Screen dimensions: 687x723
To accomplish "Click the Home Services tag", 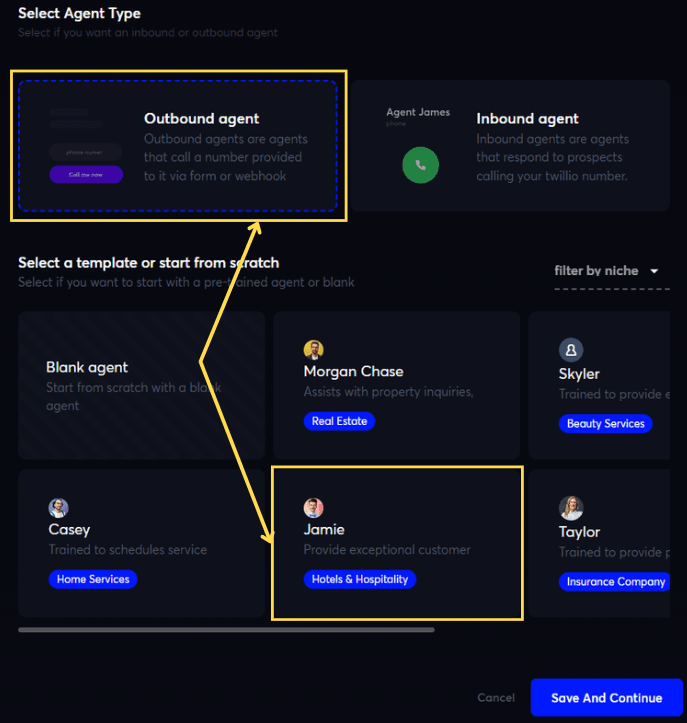I will point(93,579).
